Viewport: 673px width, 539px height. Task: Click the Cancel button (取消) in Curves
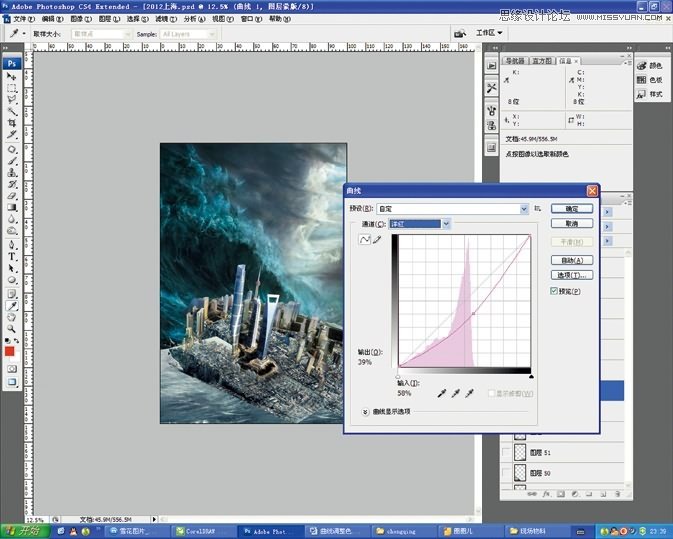pyautogui.click(x=572, y=224)
